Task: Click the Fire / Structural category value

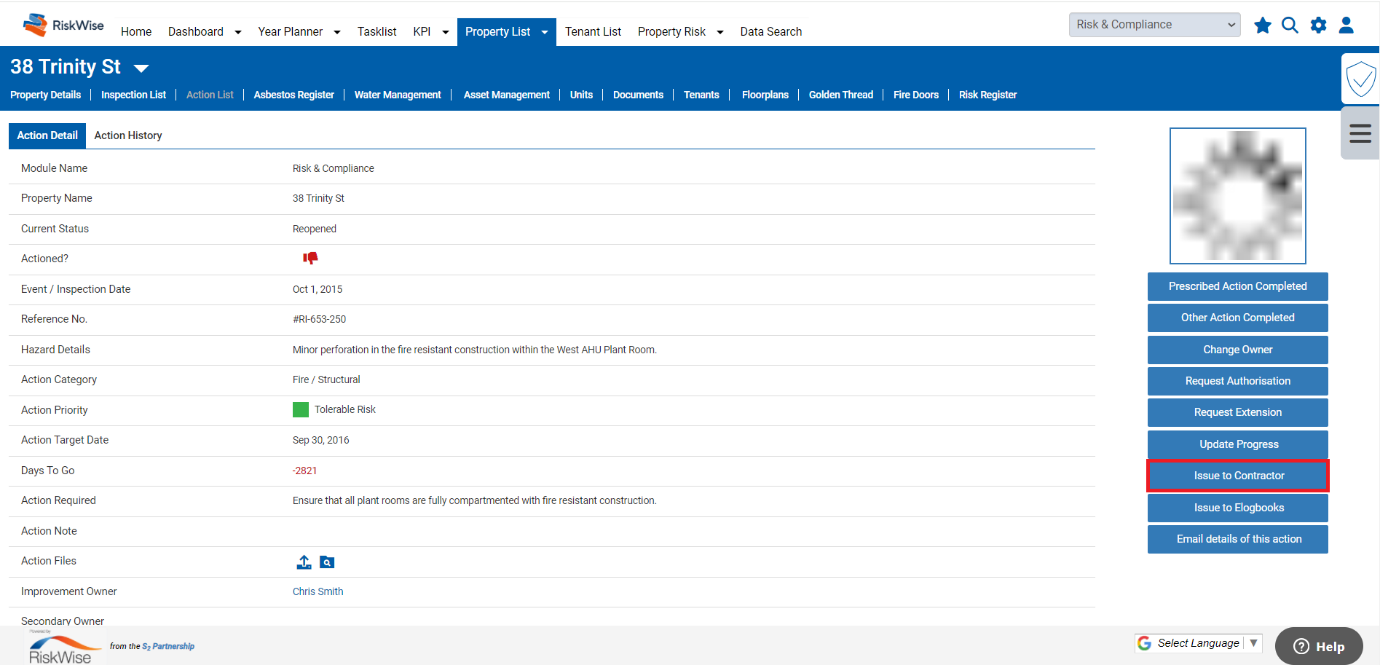Action: (x=326, y=380)
